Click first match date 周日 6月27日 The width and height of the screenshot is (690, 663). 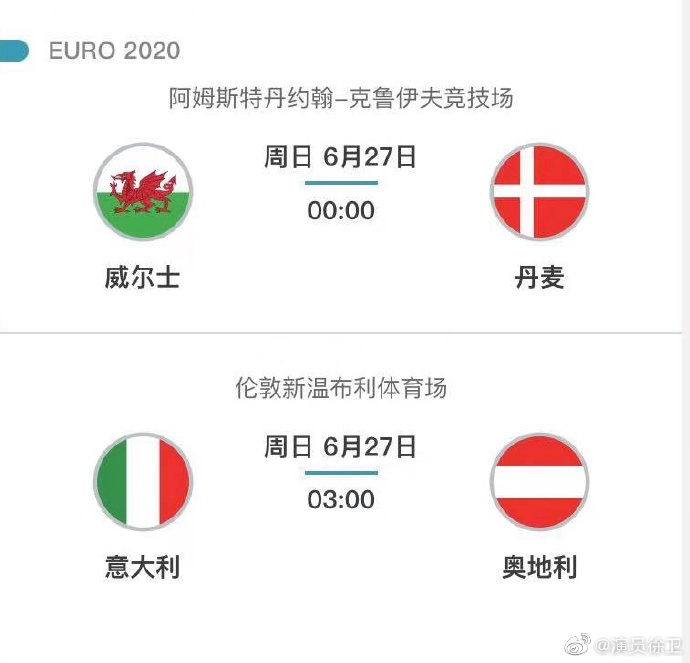[340, 157]
